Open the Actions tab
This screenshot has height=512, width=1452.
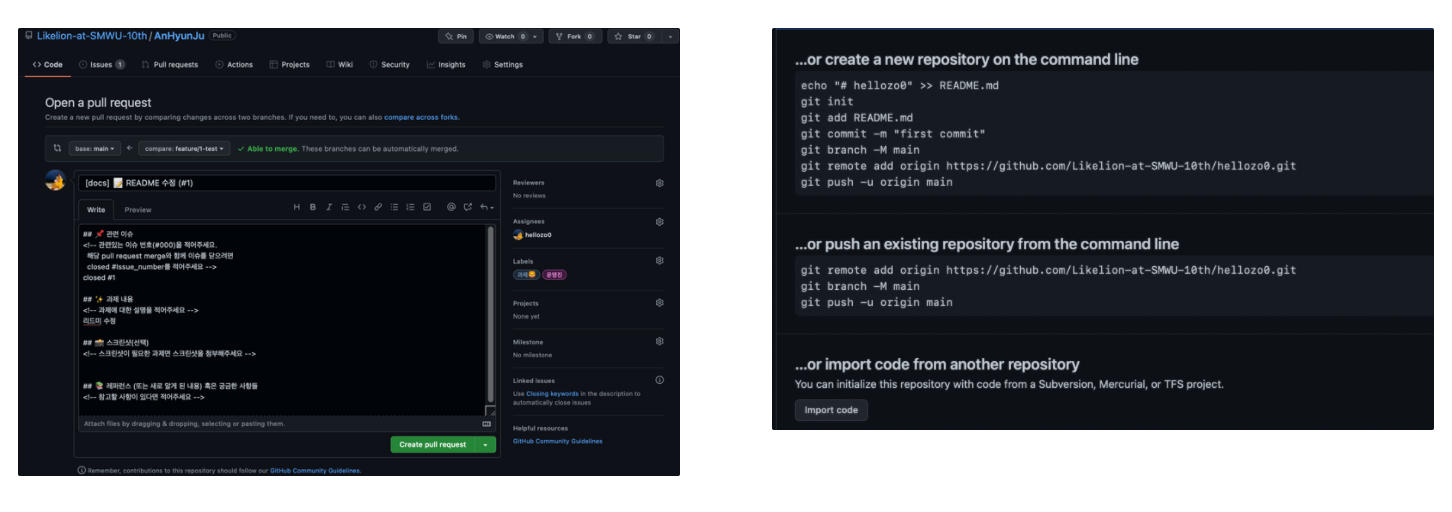(234, 64)
